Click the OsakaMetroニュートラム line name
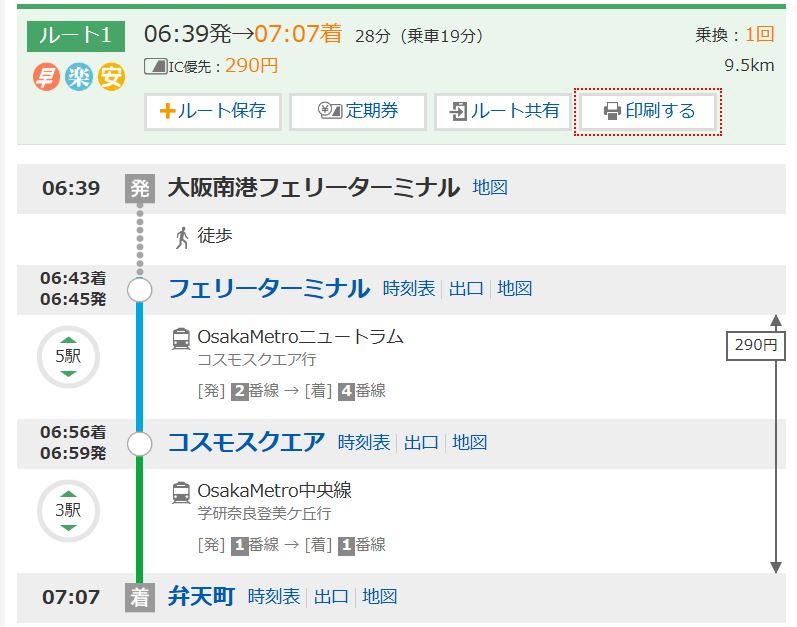This screenshot has height=627, width=797. 300,337
